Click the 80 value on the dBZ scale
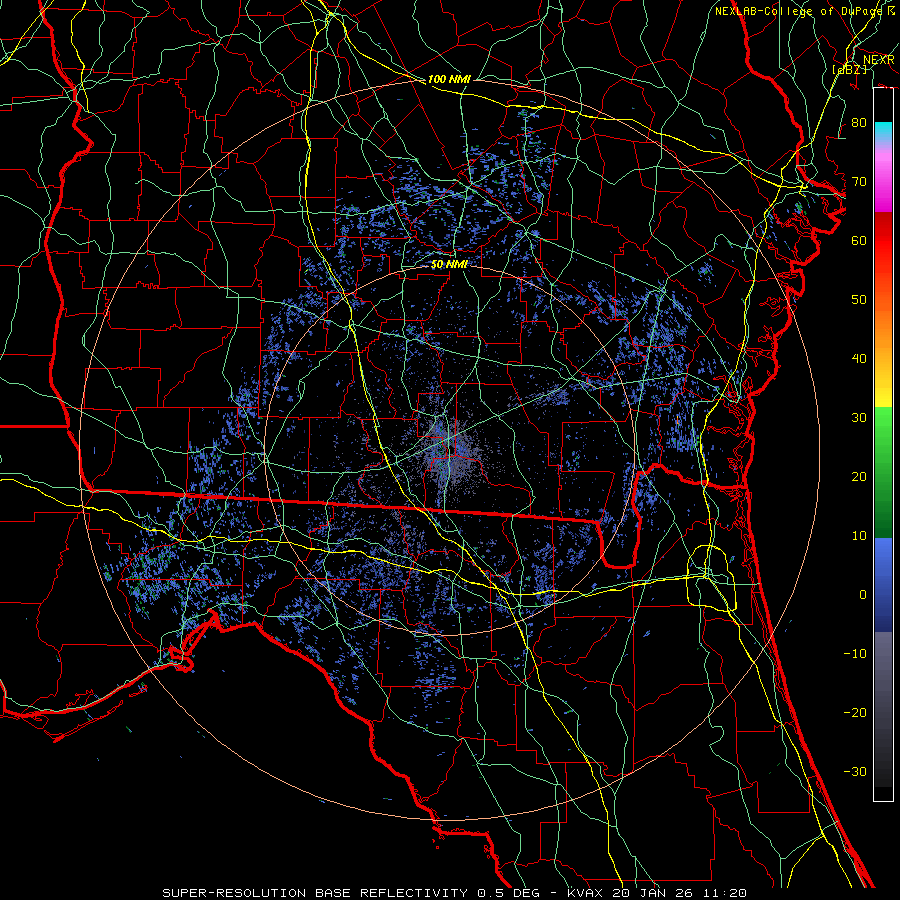Screen dimensions: 900x900 pyautogui.click(x=859, y=122)
